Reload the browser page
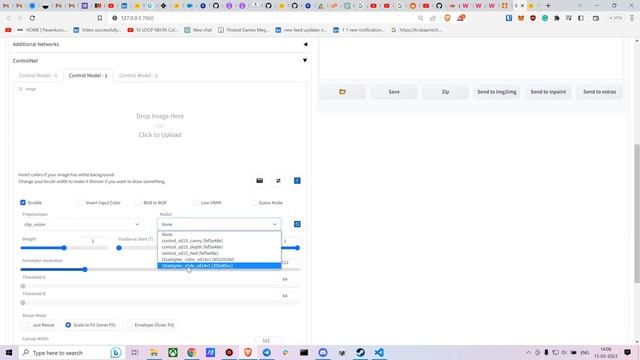 [x=32, y=18]
